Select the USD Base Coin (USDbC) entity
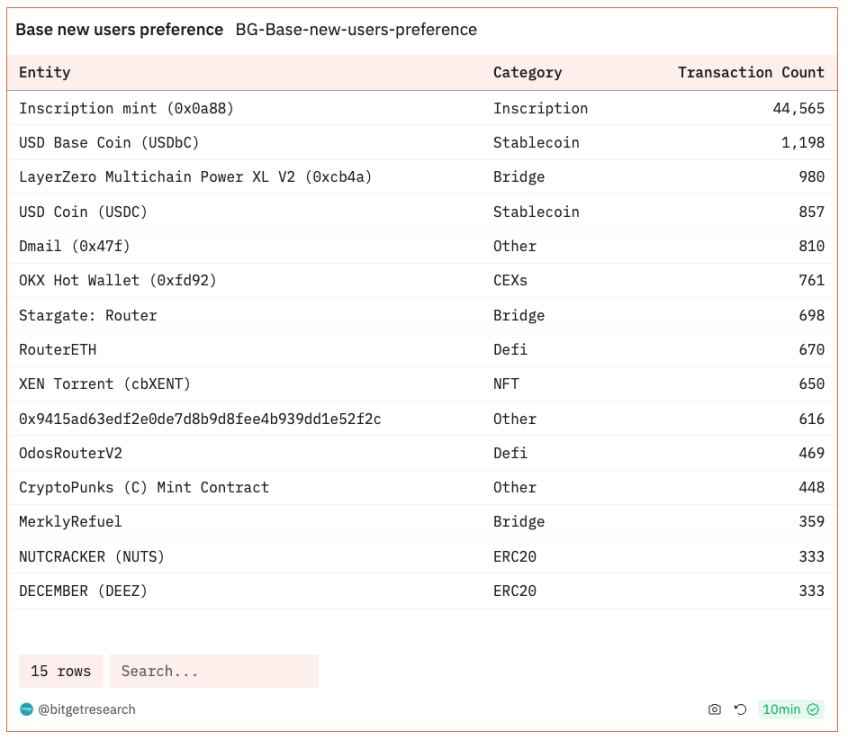The width and height of the screenshot is (848, 740). click(x=109, y=143)
